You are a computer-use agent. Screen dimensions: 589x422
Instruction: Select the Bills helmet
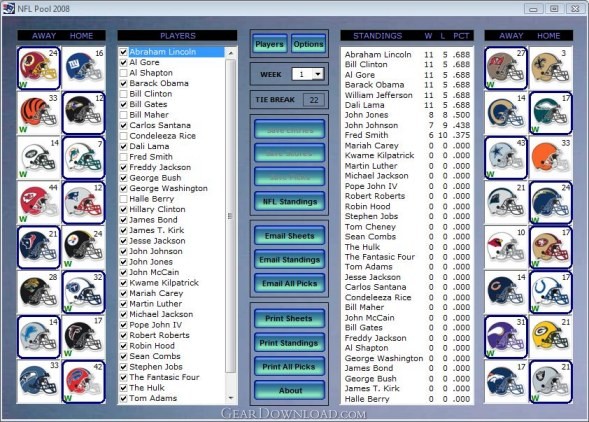(83, 382)
